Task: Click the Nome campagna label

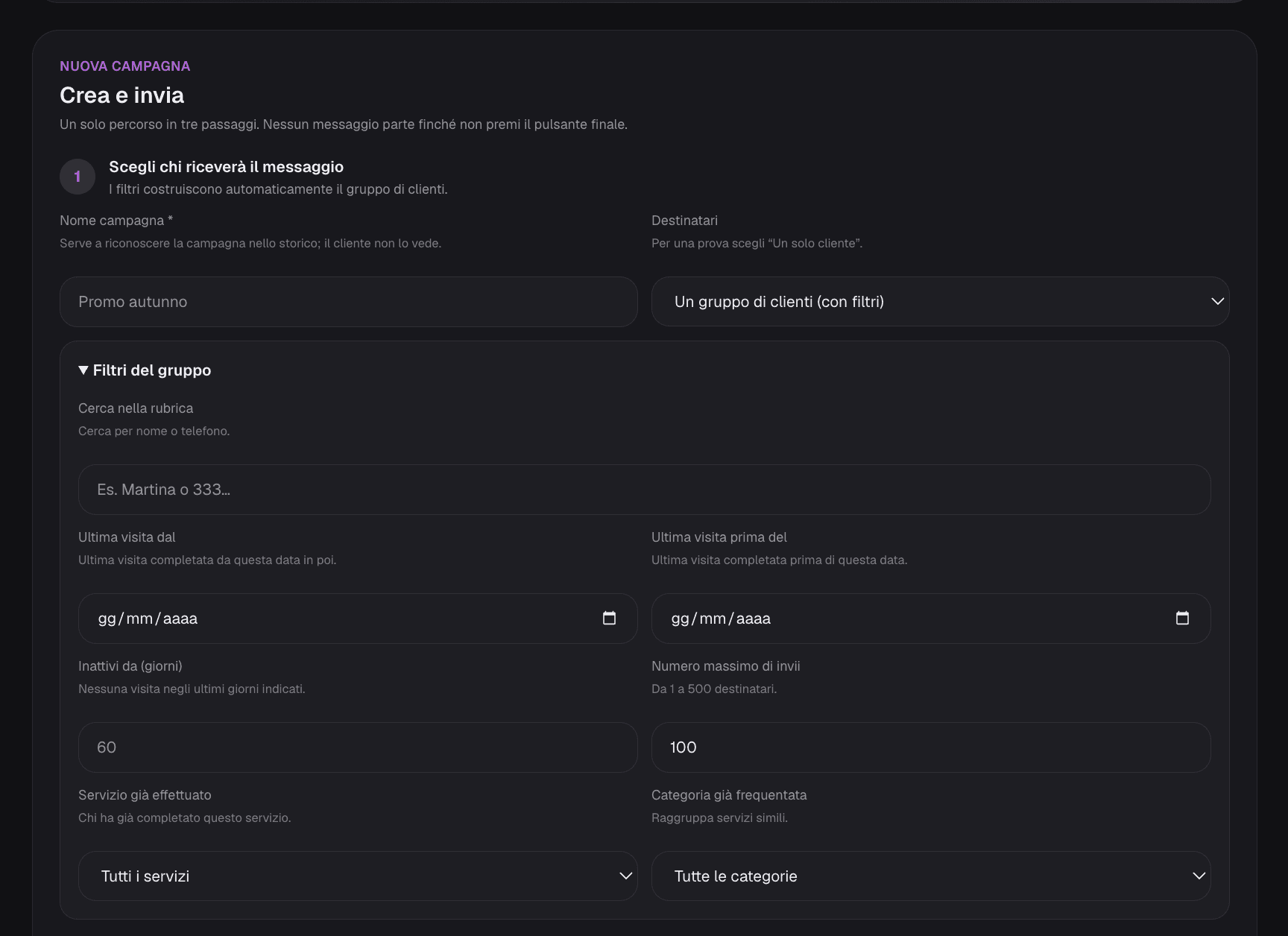Action: 116,221
